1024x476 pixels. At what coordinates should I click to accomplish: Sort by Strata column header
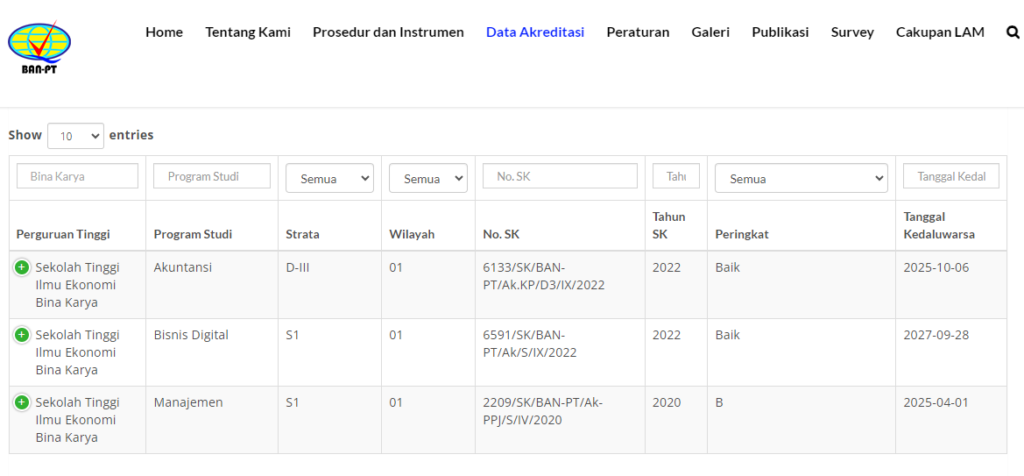click(302, 234)
